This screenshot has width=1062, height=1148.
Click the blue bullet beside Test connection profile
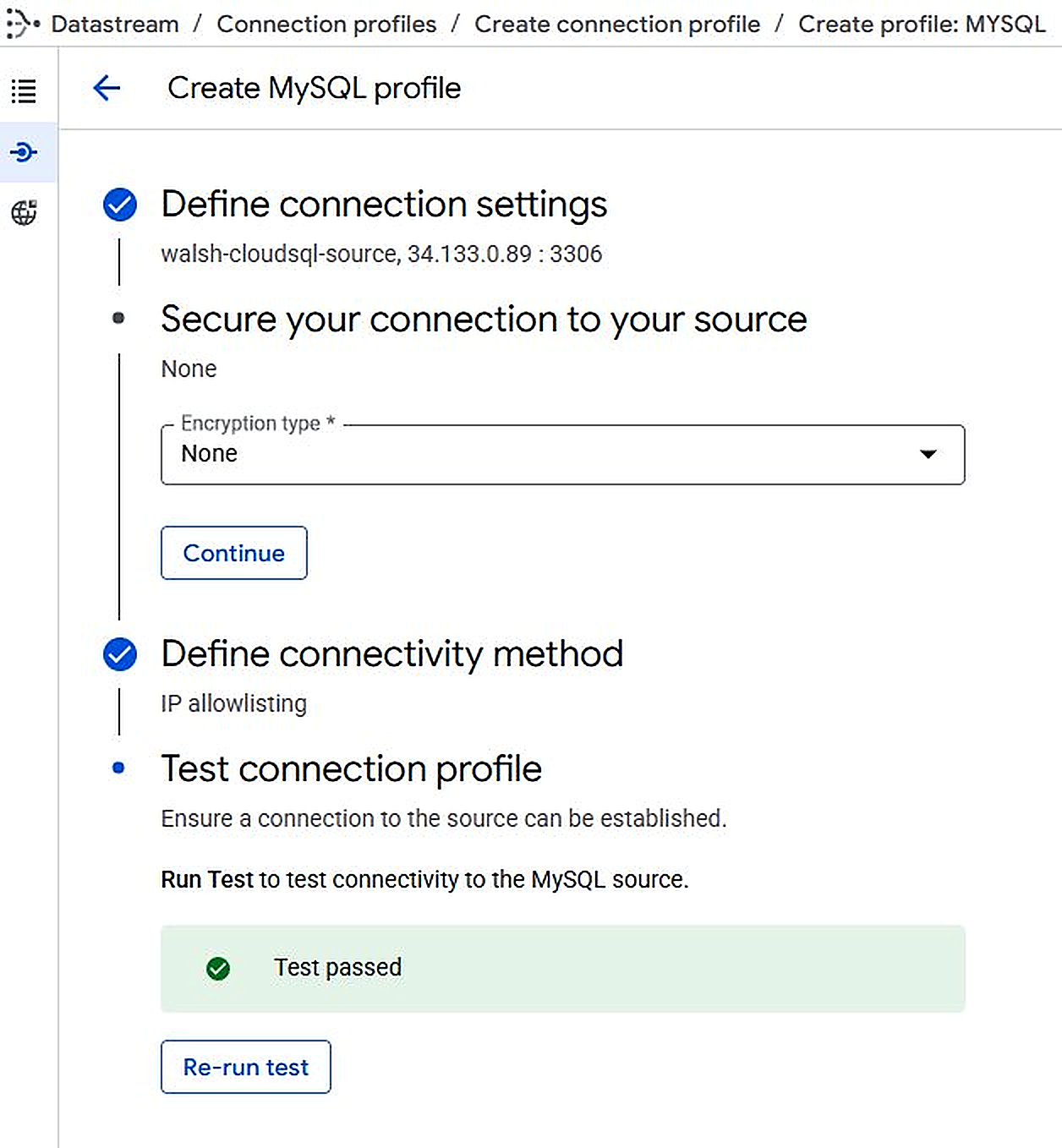118,768
